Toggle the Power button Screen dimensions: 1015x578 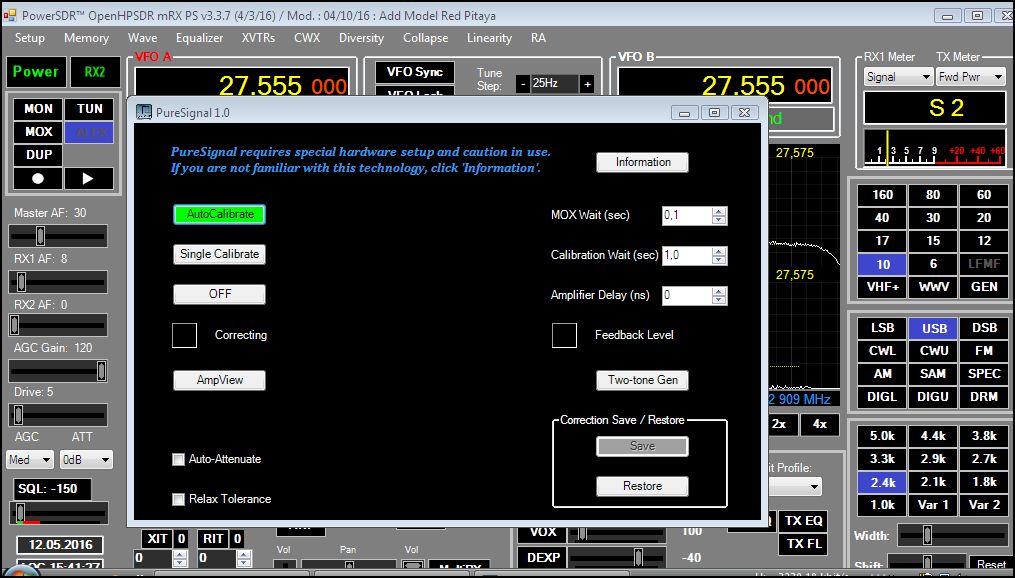tap(36, 72)
